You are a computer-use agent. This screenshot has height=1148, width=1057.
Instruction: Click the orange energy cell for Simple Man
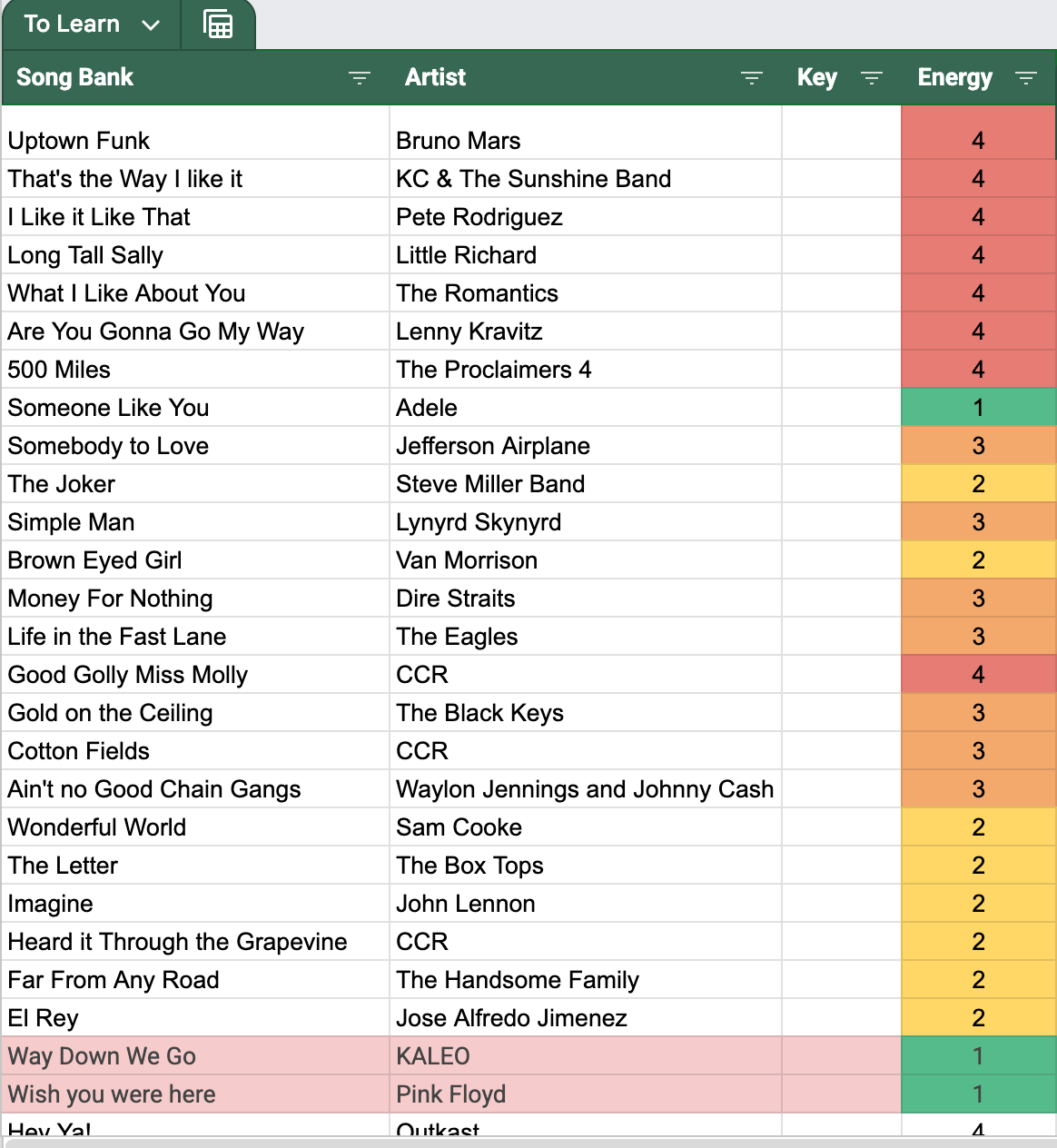point(978,521)
